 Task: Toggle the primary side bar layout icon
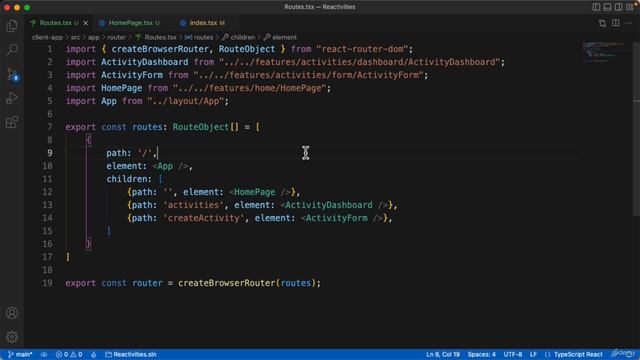pyautogui.click(x=596, y=7)
